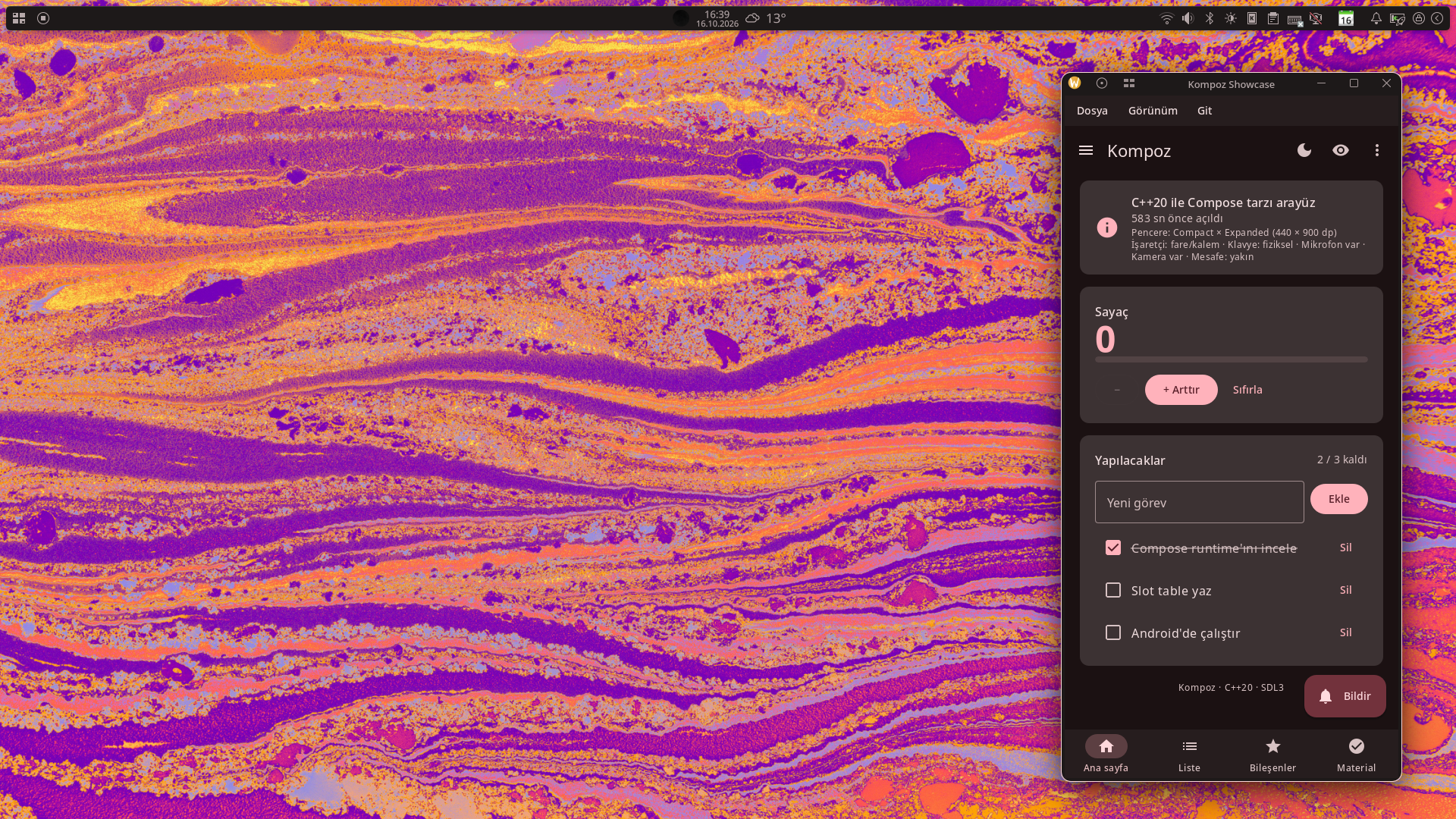Toggle dark mode with the moon icon
Image resolution: width=1456 pixels, height=819 pixels.
click(1304, 150)
